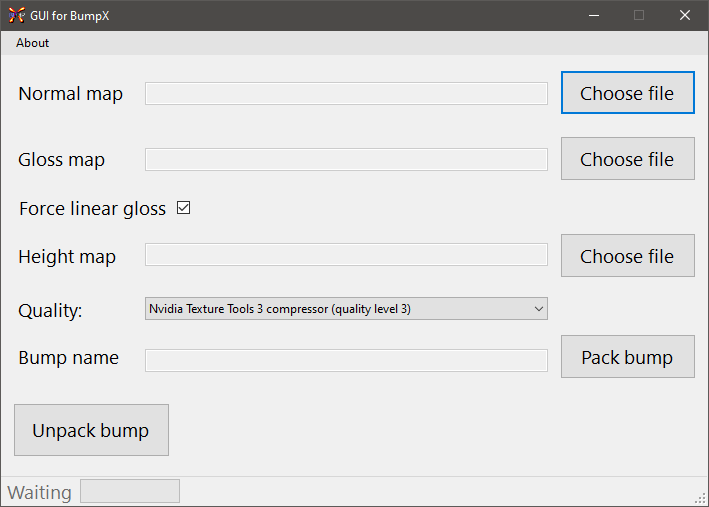Choose file for Gloss map
Viewport: 709px width, 507px height.
coord(627,159)
